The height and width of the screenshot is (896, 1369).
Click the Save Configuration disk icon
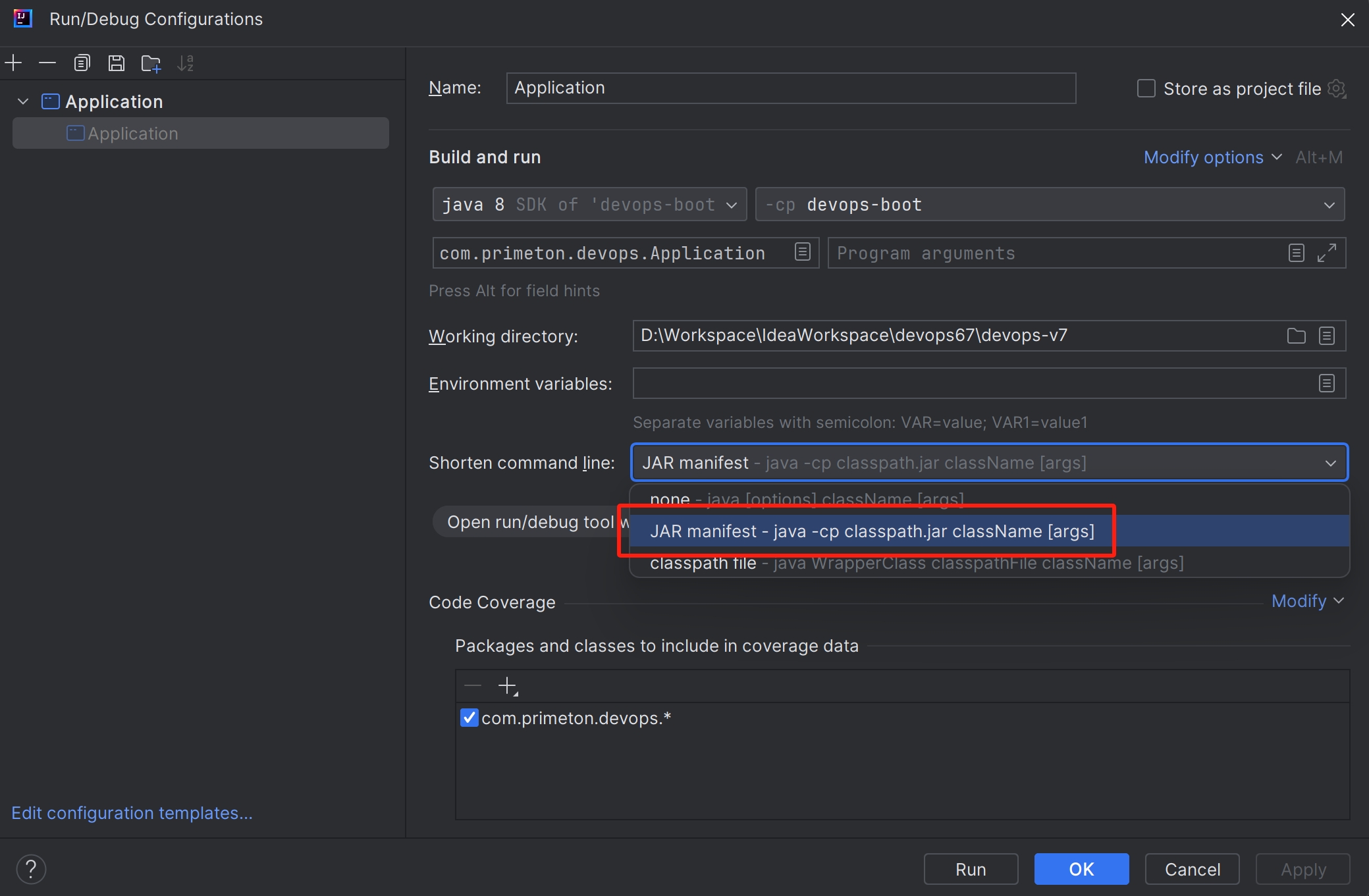click(x=117, y=63)
